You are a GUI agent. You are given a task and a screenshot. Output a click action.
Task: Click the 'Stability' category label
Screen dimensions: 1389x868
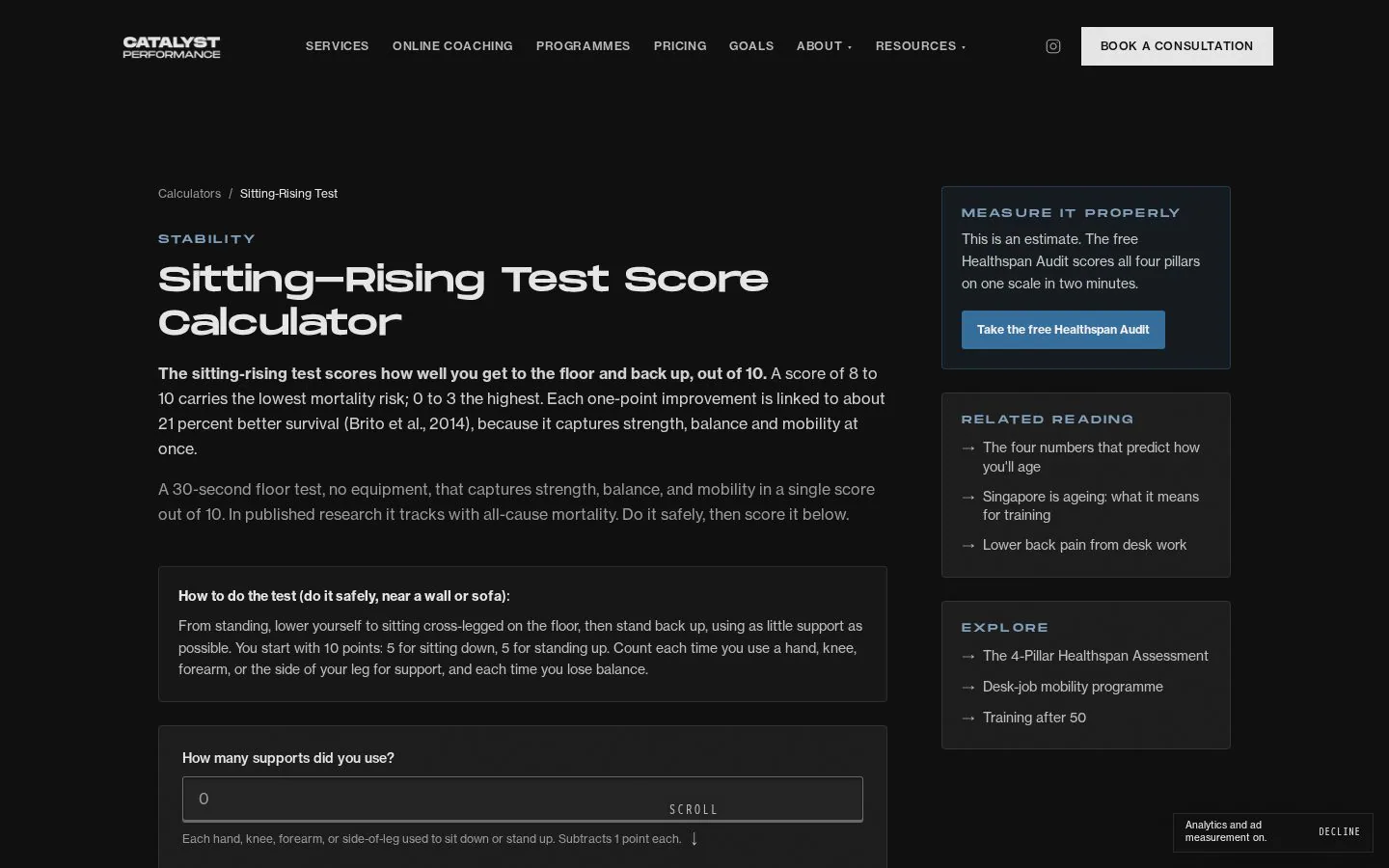[x=206, y=239]
